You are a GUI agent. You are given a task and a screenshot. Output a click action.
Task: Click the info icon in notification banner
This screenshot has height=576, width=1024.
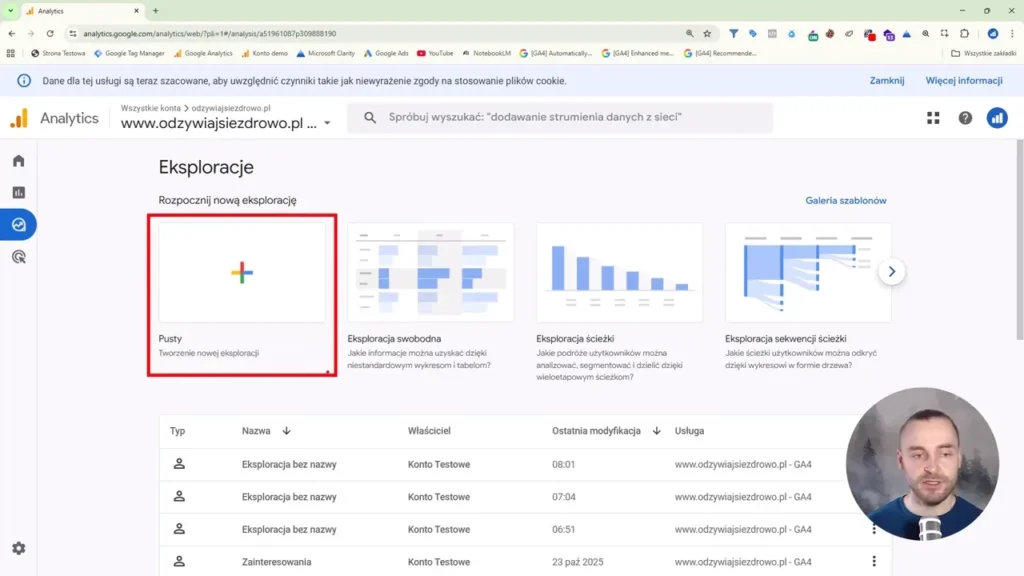(24, 81)
